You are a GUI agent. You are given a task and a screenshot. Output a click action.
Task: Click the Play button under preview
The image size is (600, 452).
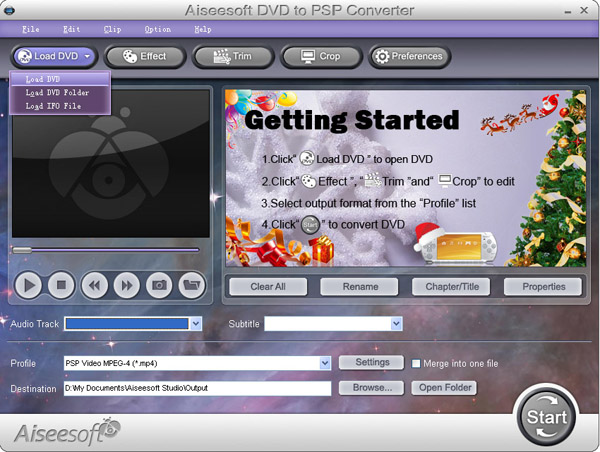(28, 285)
